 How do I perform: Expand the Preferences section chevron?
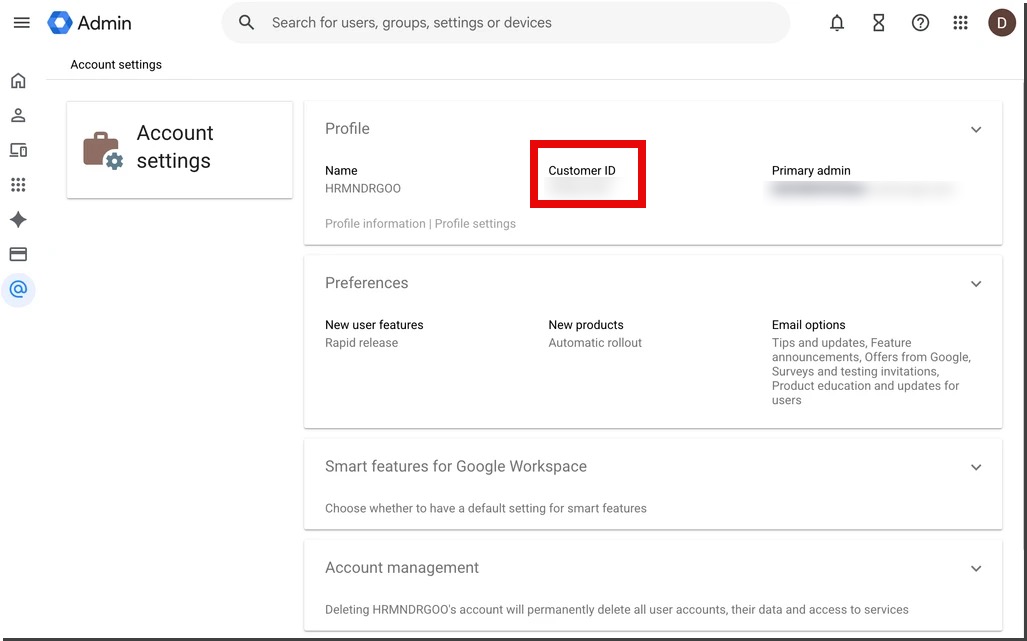coord(976,284)
